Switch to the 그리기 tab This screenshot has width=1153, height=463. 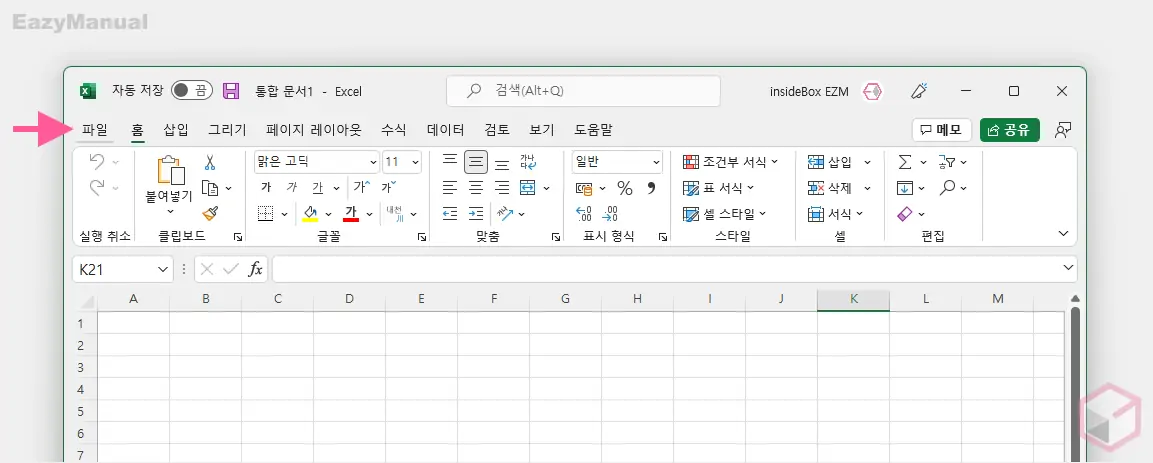pyautogui.click(x=227, y=130)
